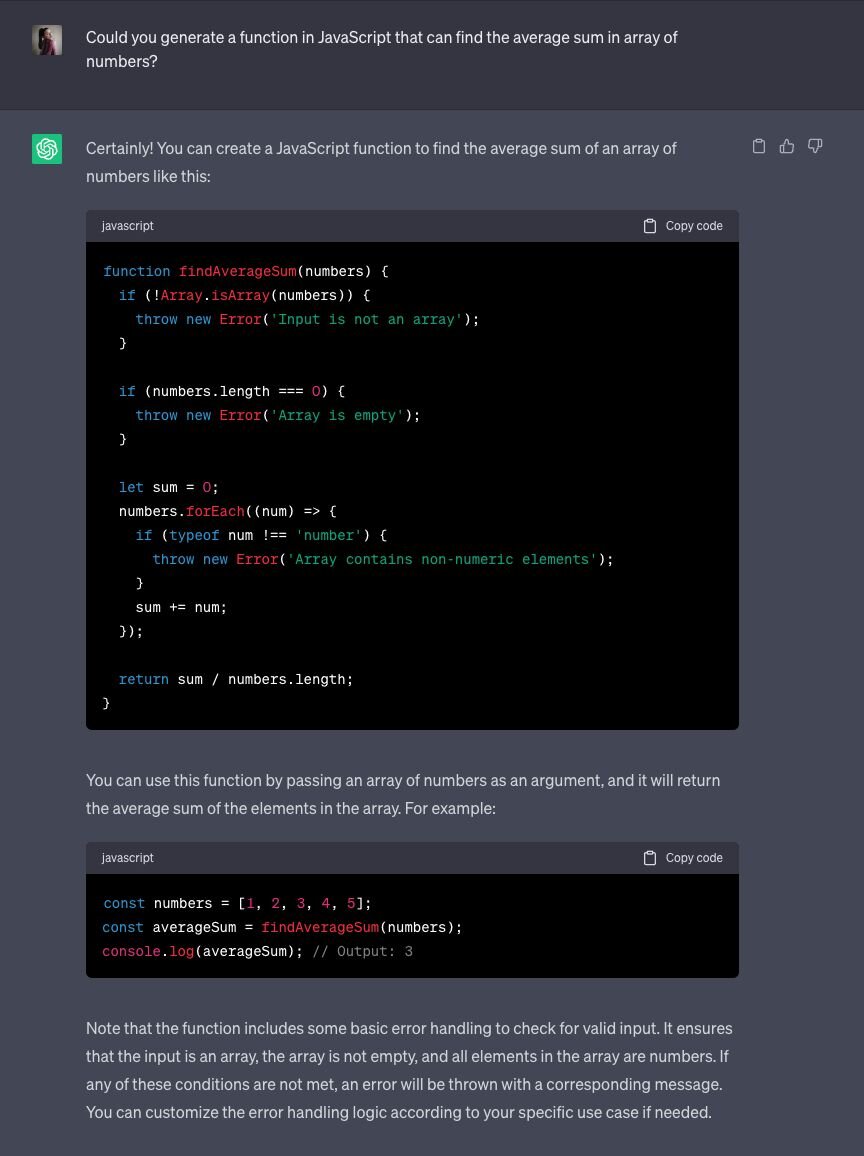Click the 'console.log(averageSum);' output line
Image resolution: width=864 pixels, height=1156 pixels.
point(257,951)
